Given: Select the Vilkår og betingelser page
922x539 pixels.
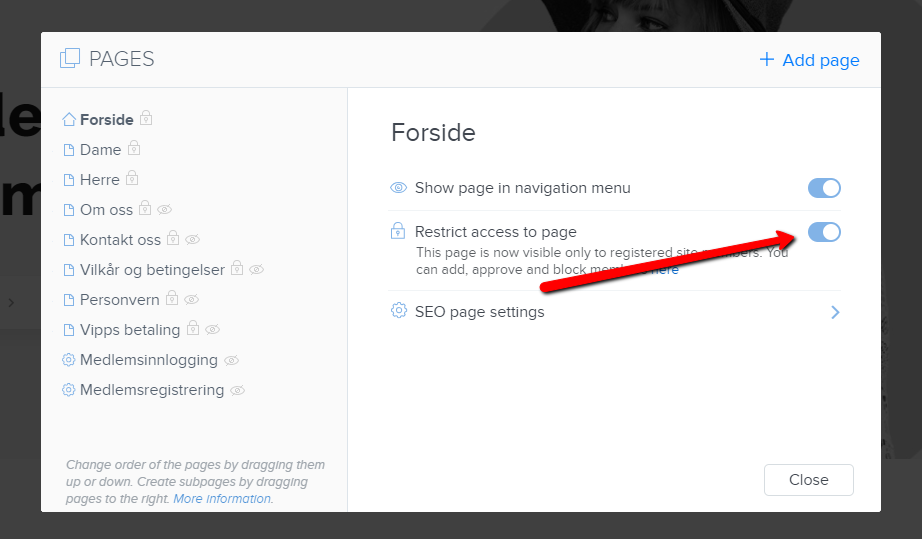Looking at the screenshot, I should (152, 270).
